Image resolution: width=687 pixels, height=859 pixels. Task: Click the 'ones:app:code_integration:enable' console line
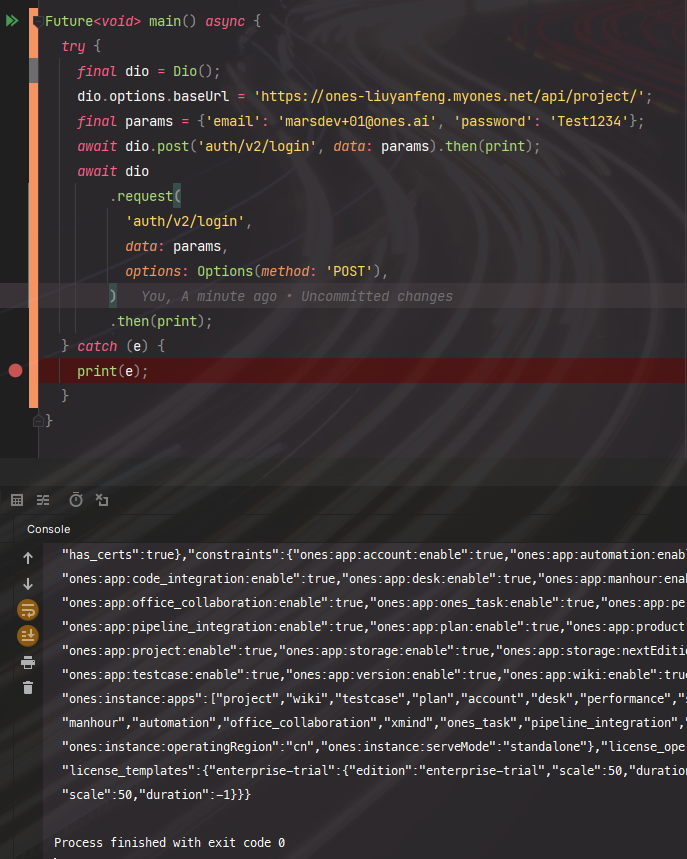(374, 579)
